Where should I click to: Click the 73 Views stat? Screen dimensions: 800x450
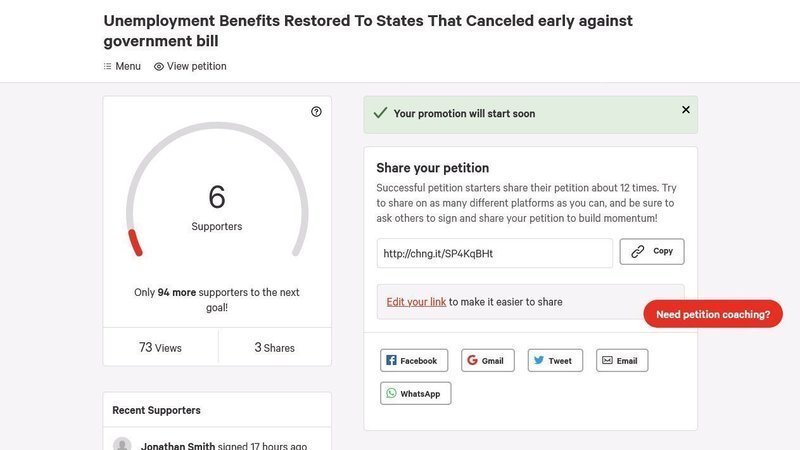tap(160, 348)
